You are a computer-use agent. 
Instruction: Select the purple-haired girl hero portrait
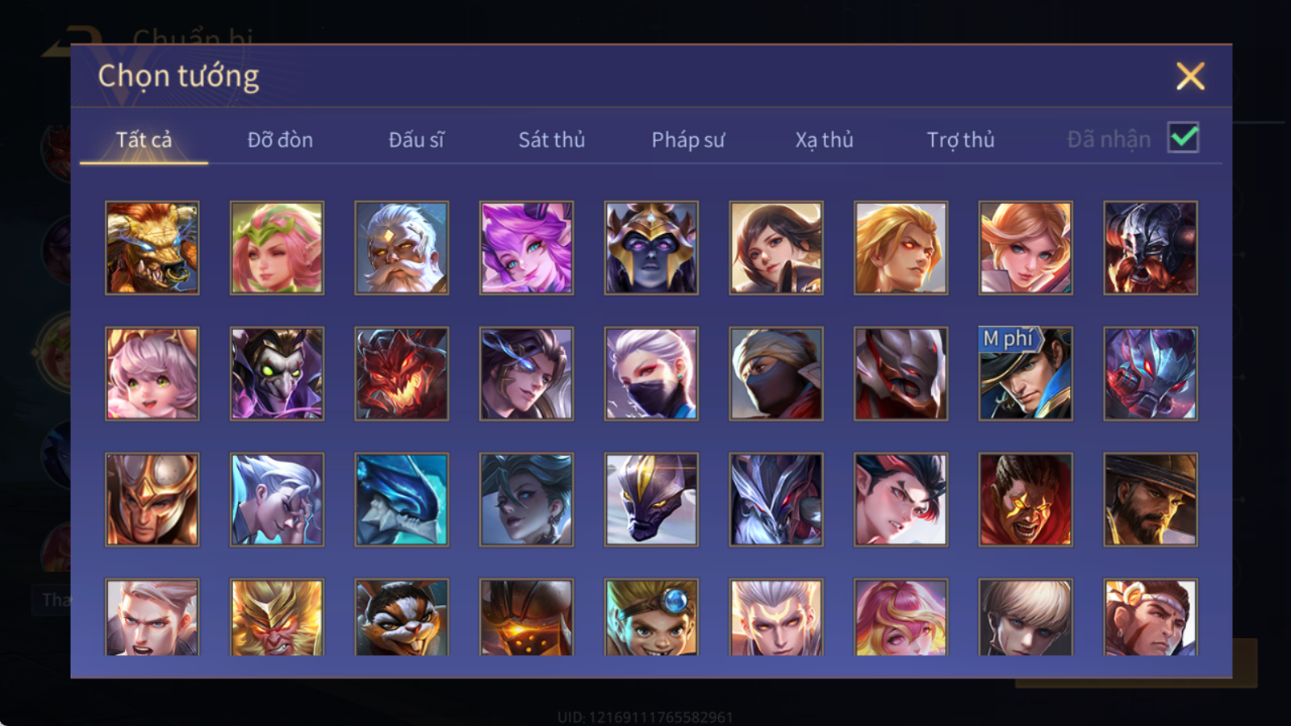(526, 248)
